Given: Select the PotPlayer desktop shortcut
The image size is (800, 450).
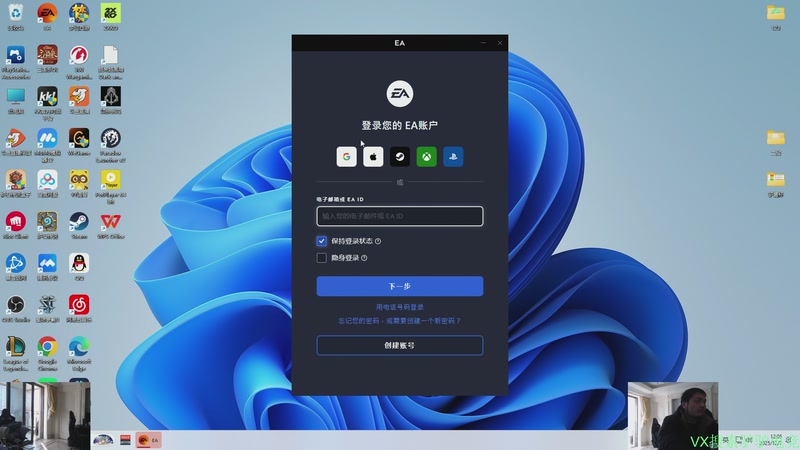Looking at the screenshot, I should (x=111, y=187).
